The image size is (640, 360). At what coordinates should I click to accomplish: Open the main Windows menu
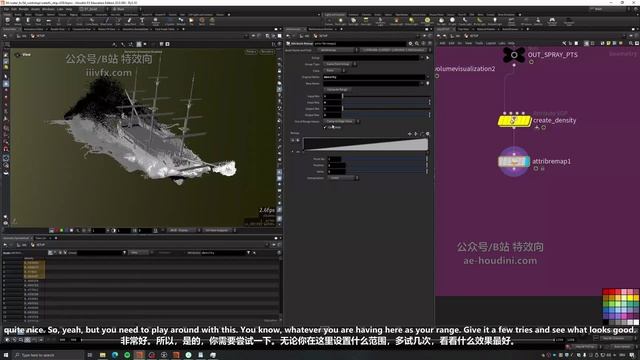(x=48, y=9)
